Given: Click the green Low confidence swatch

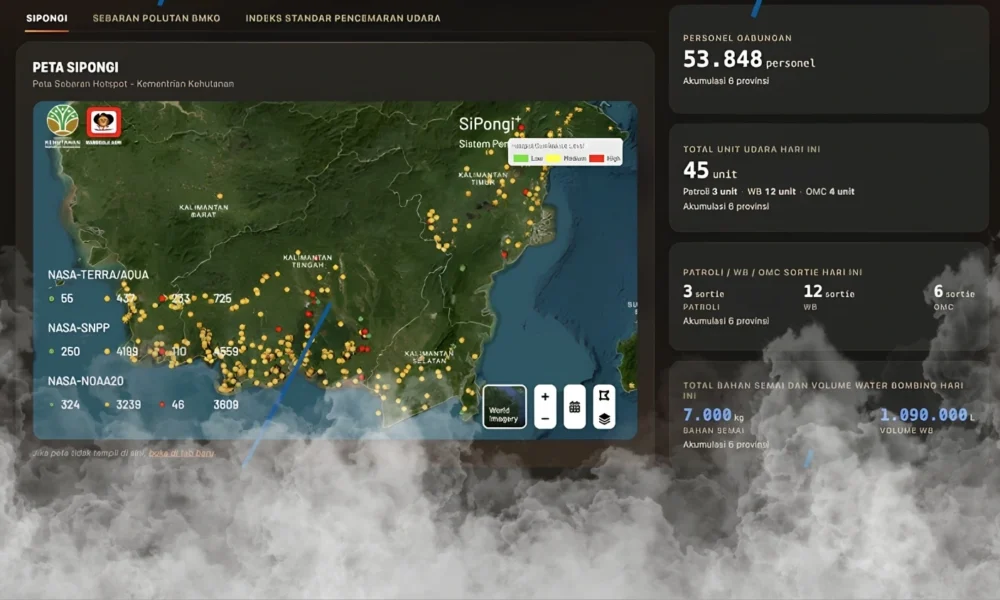Looking at the screenshot, I should (521, 158).
